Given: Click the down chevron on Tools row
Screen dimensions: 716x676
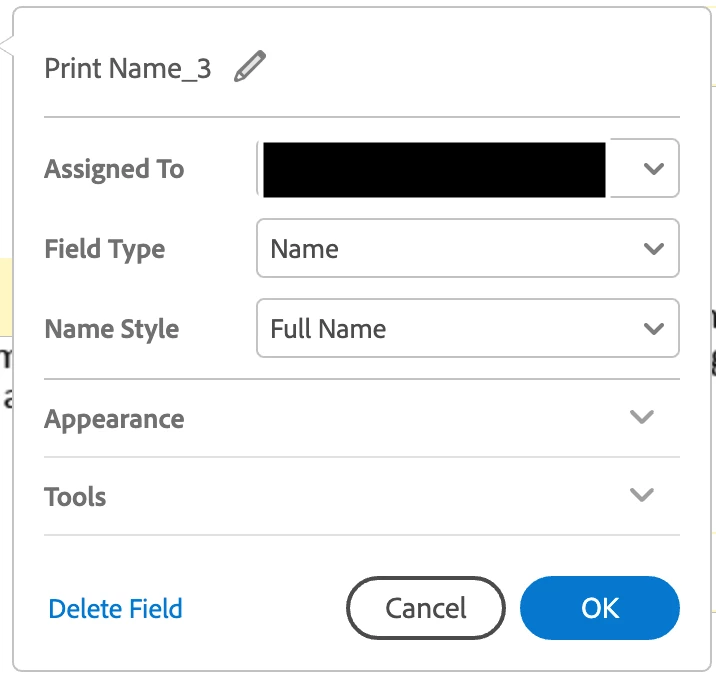Looking at the screenshot, I should pyautogui.click(x=642, y=495).
